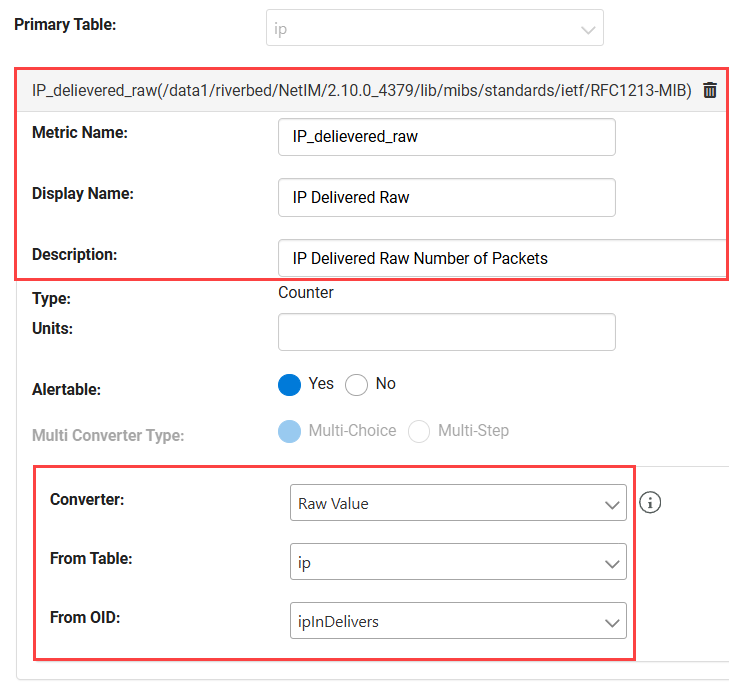Choose the Multi-Step converter type
Image resolution: width=729 pixels, height=685 pixels.
[419, 431]
